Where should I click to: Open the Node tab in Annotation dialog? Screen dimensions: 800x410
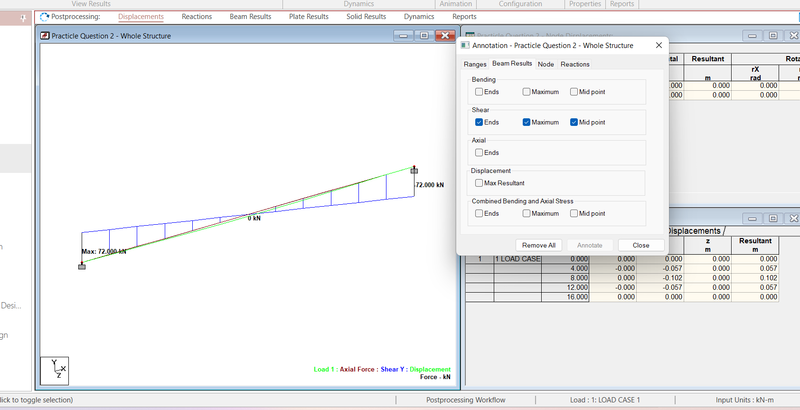(545, 64)
